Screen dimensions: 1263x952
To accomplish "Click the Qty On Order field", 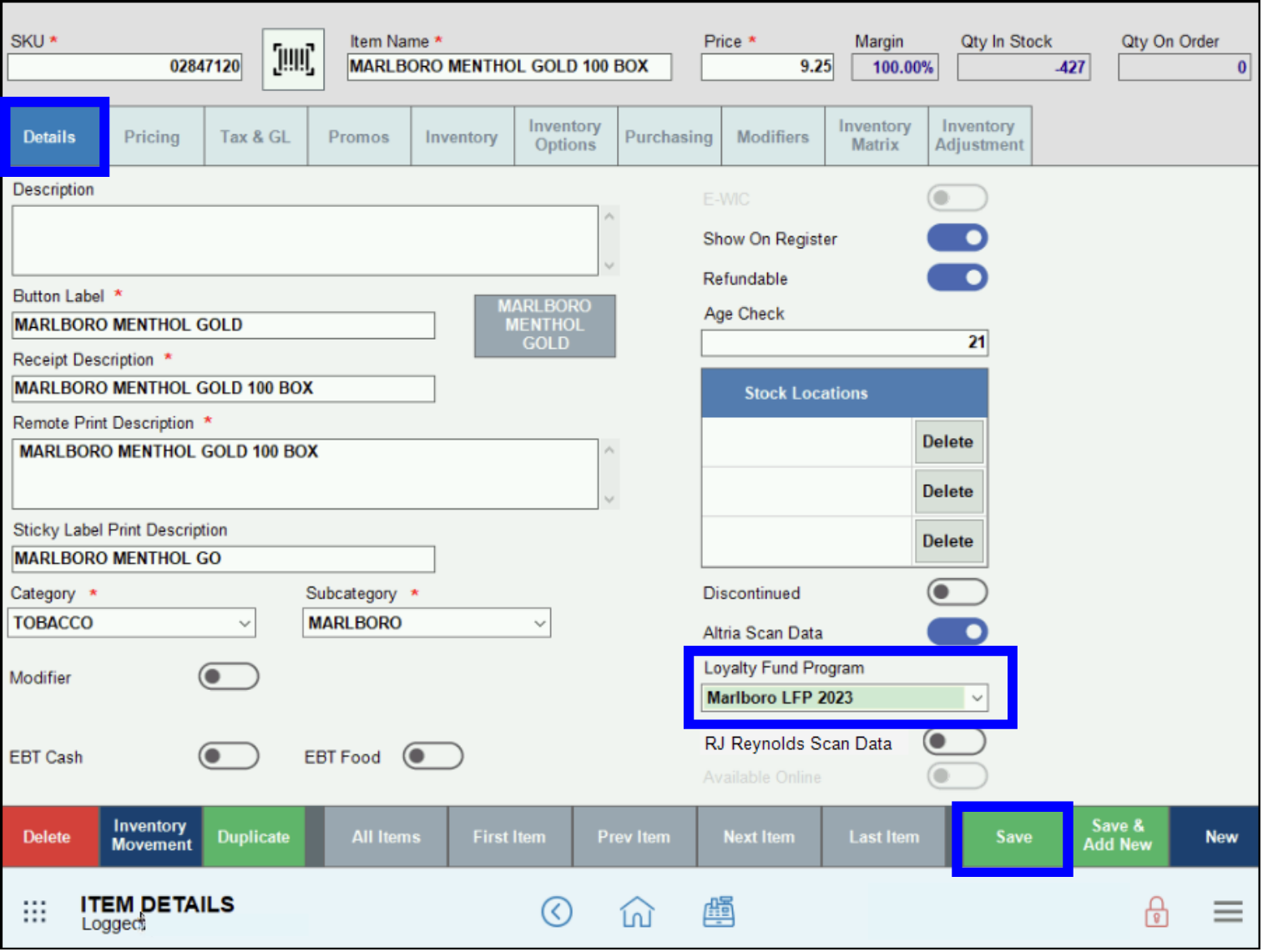I will click(x=1185, y=68).
